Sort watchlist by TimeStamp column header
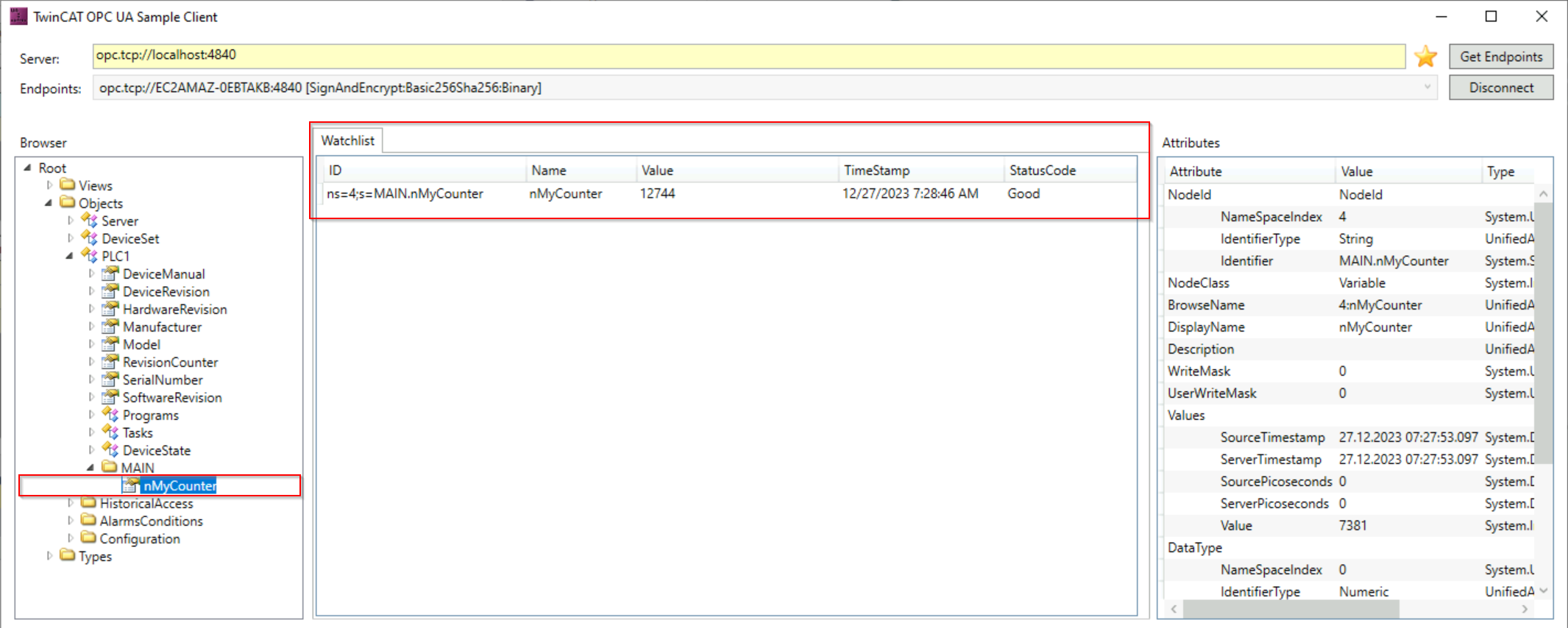Viewport: 1568px width, 628px height. pos(920,171)
